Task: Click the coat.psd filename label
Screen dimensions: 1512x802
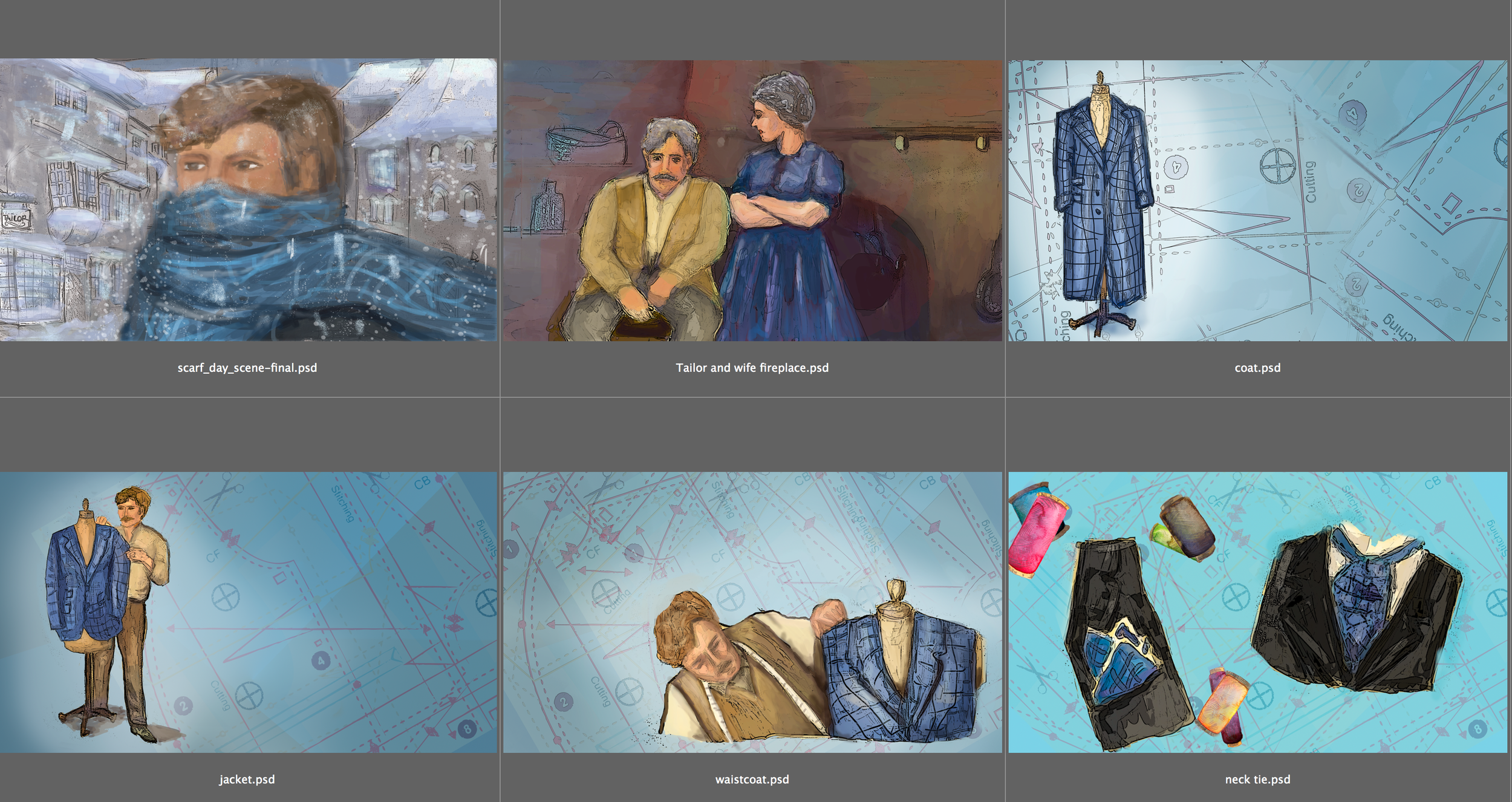Action: point(1257,368)
